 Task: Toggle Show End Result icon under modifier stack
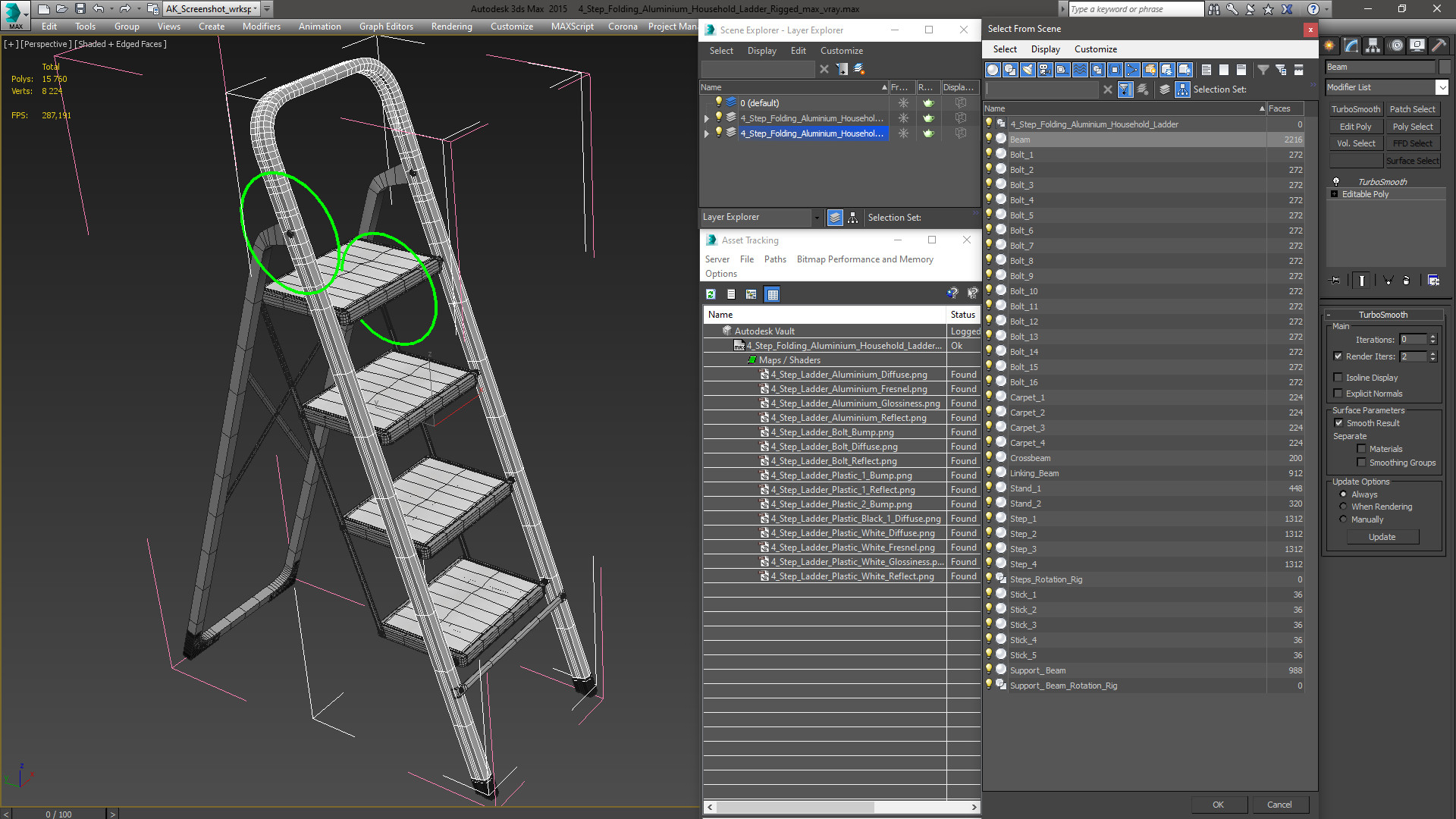tap(1362, 281)
